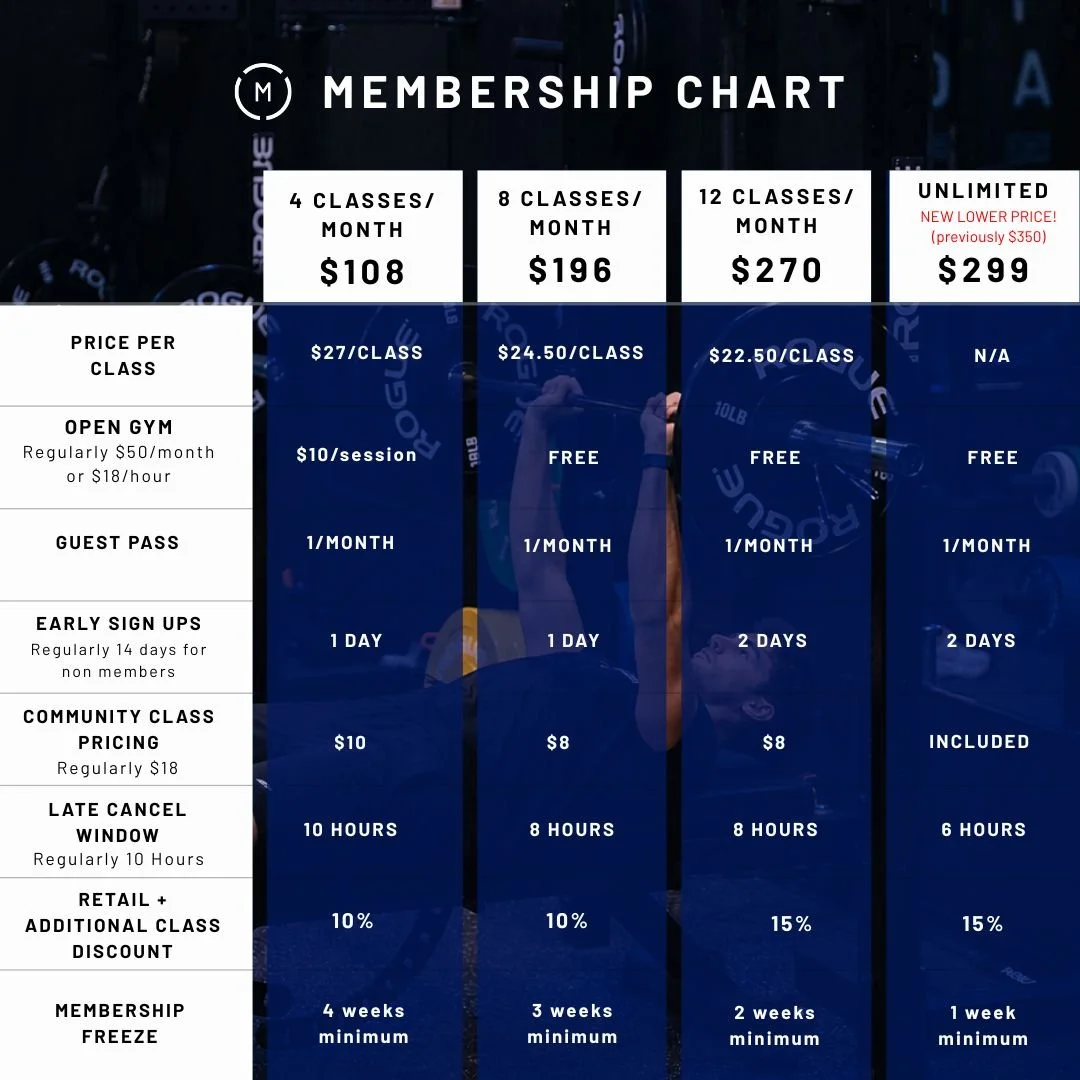Select the Open Gym row label
The width and height of the screenshot is (1080, 1080).
(119, 427)
